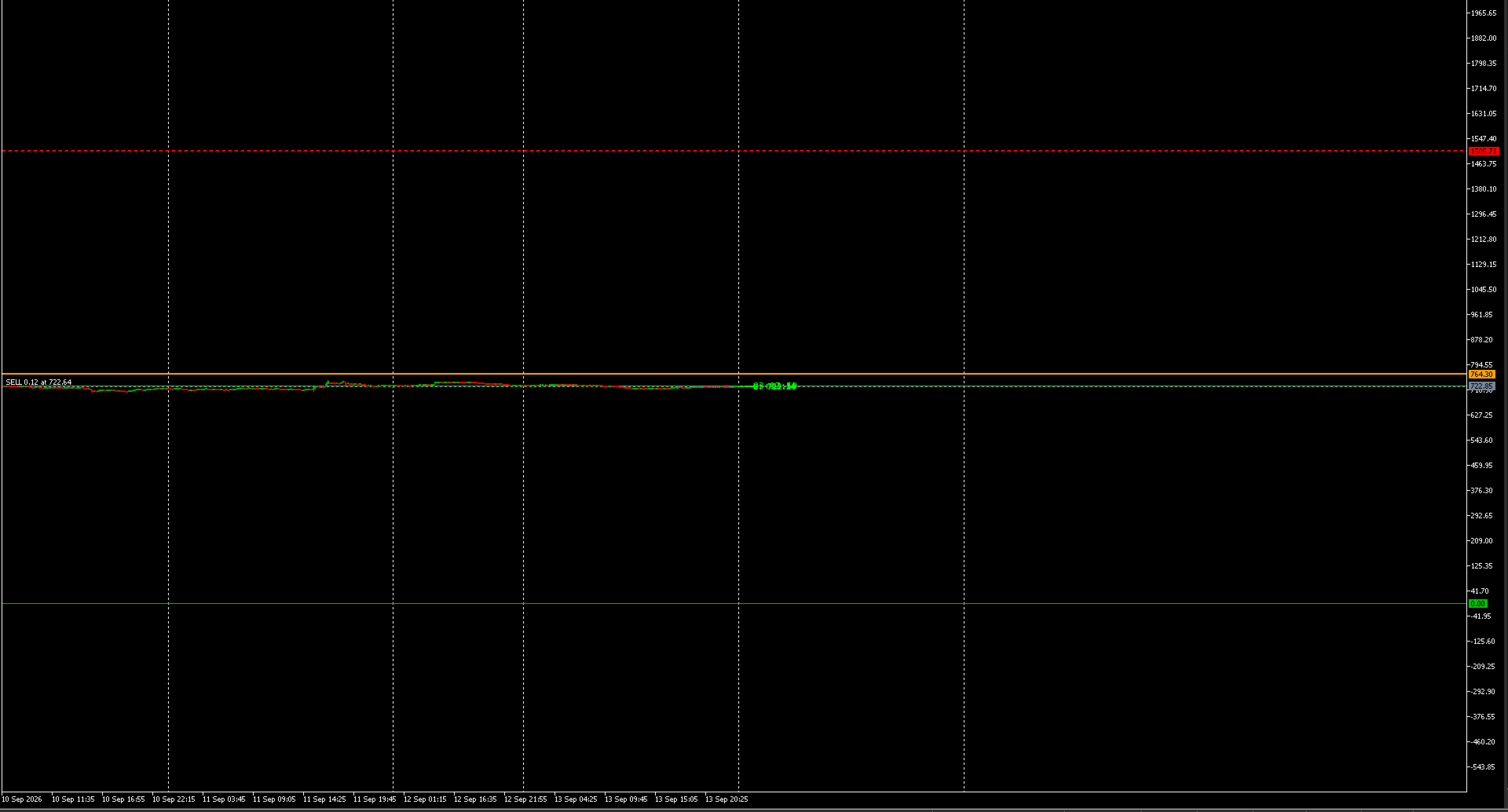Select the red dashed horizontal line

coord(734,151)
